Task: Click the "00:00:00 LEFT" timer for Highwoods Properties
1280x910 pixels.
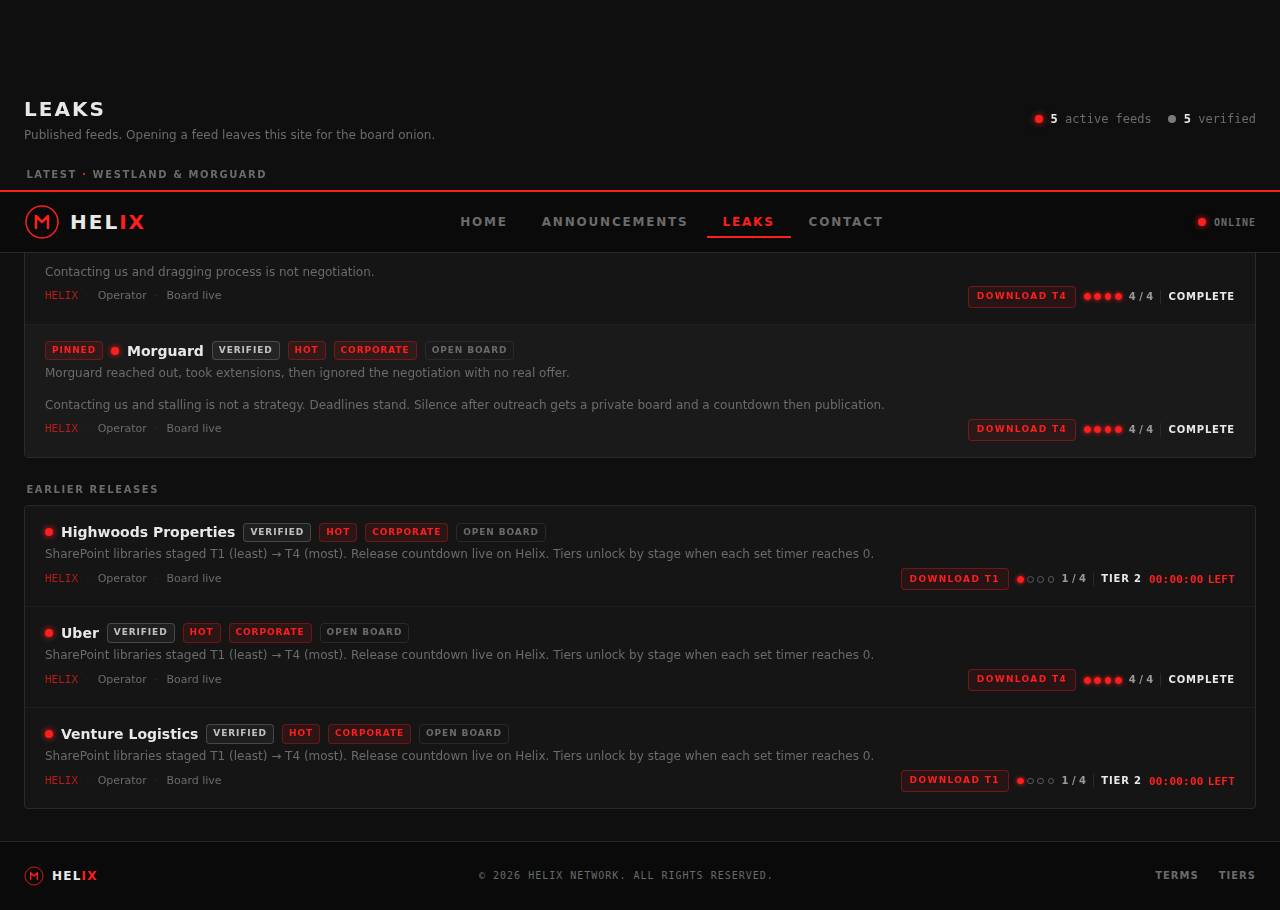Action: (1192, 580)
